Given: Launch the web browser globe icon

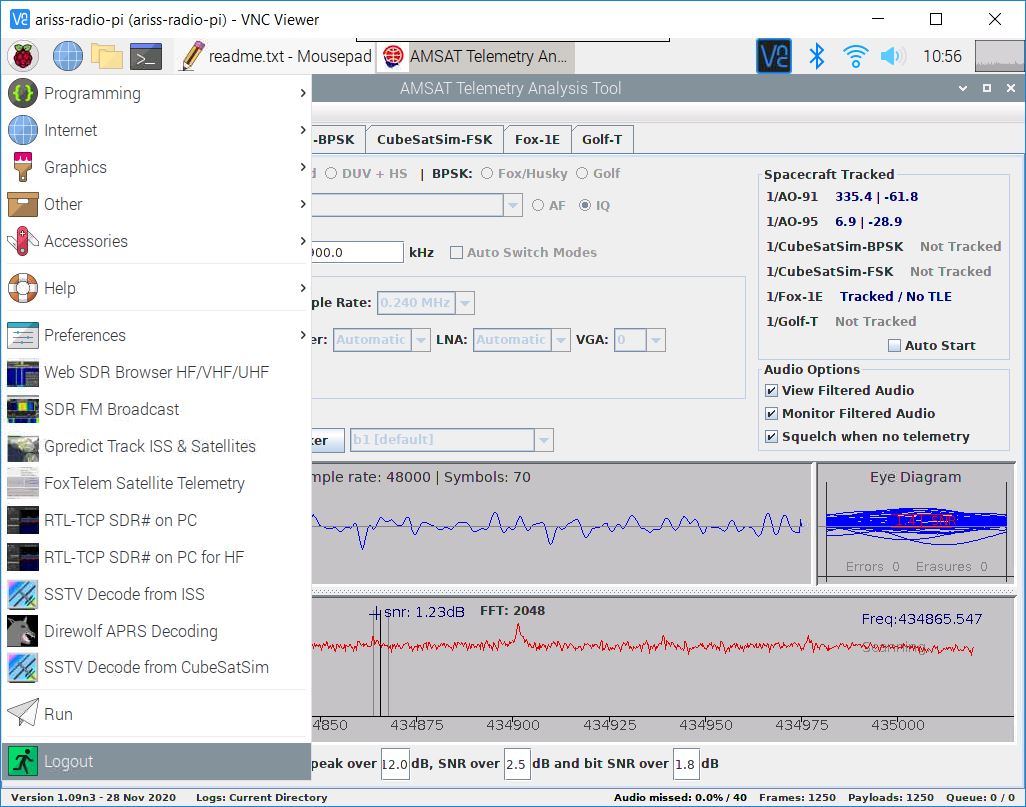Looking at the screenshot, I should [68, 56].
